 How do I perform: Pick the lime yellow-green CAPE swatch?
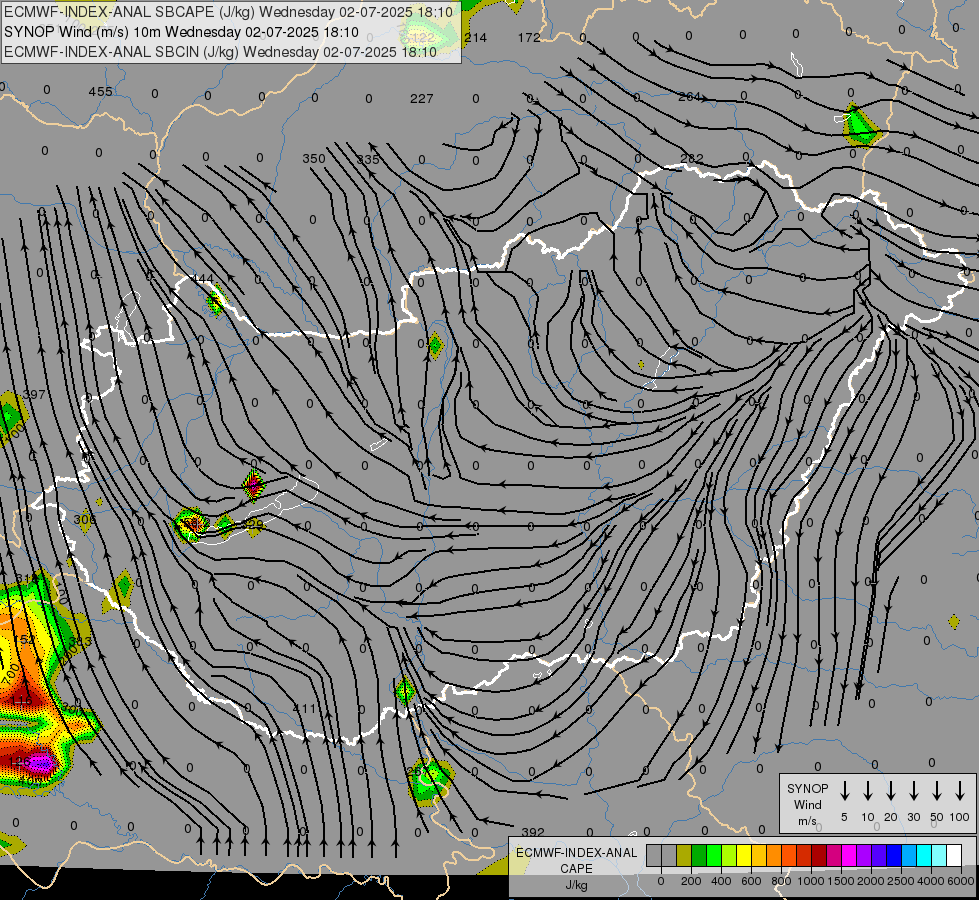(729, 856)
